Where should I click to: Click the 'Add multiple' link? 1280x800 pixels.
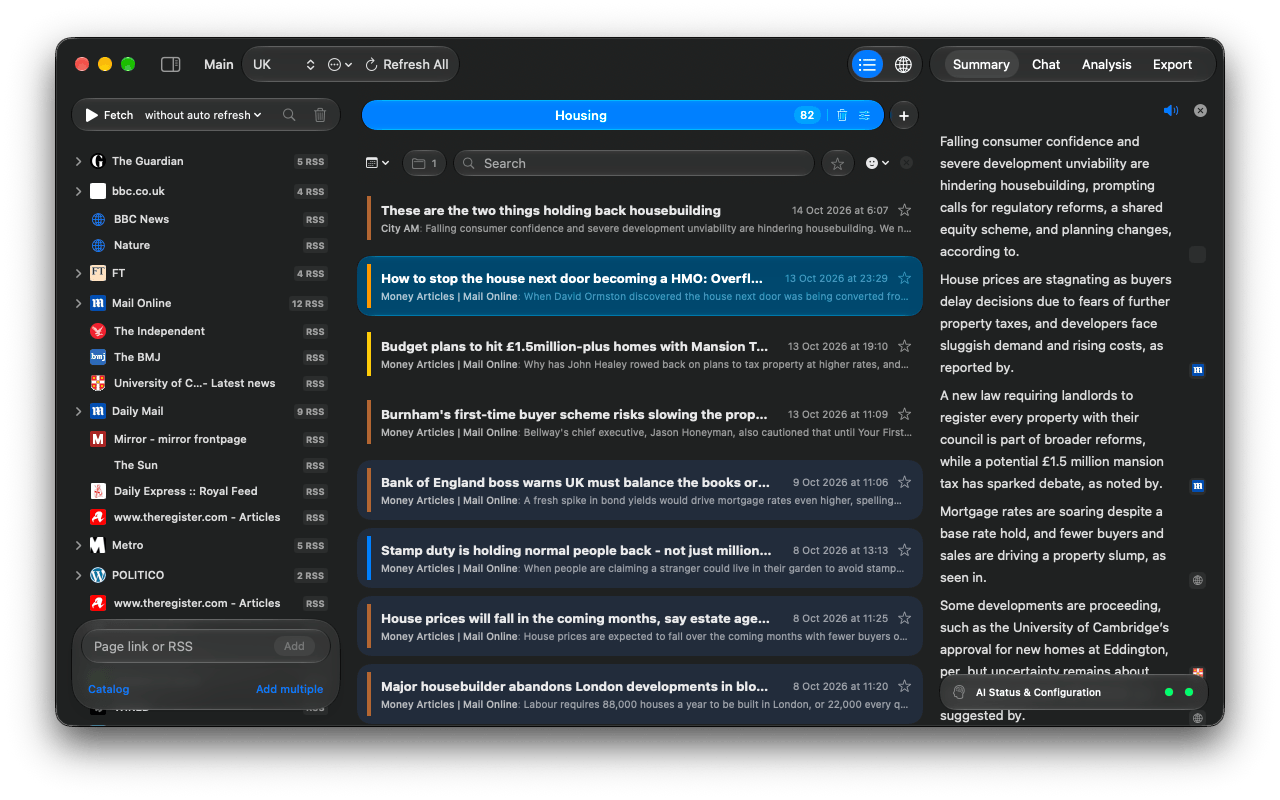[289, 689]
